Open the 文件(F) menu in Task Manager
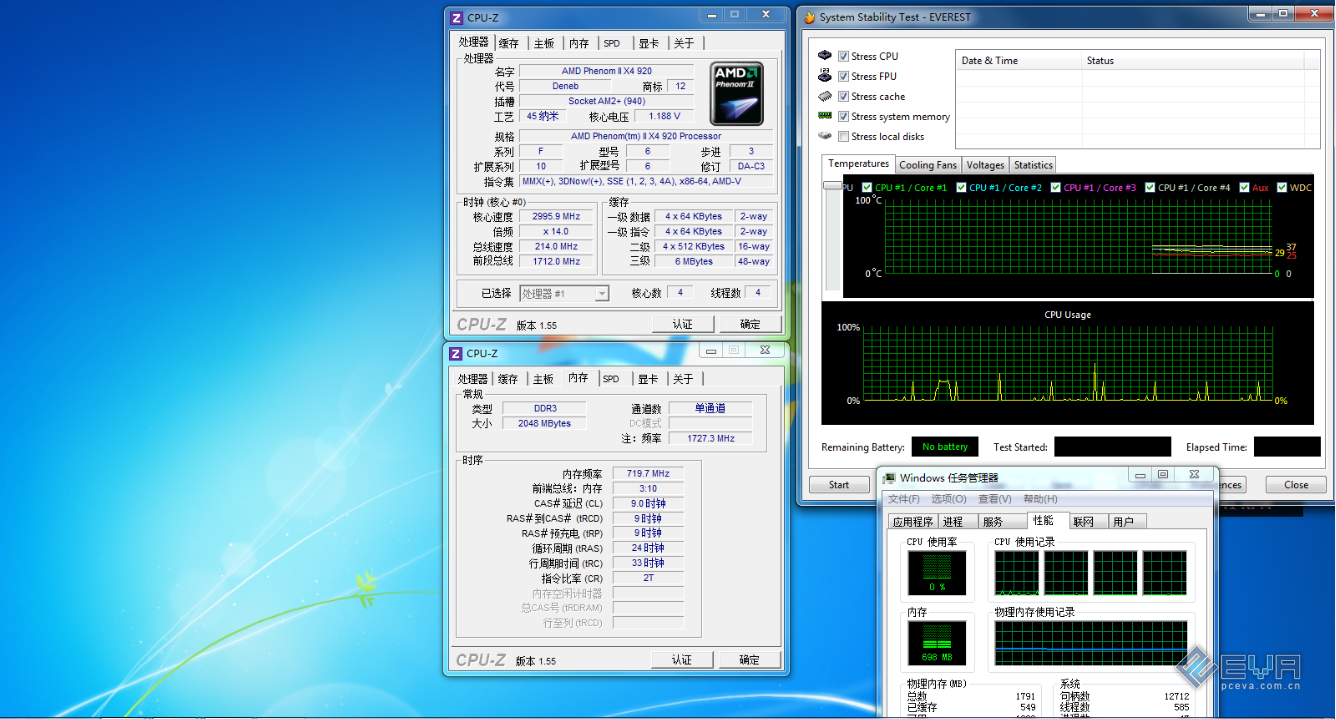The height and width of the screenshot is (719, 1336). click(904, 499)
